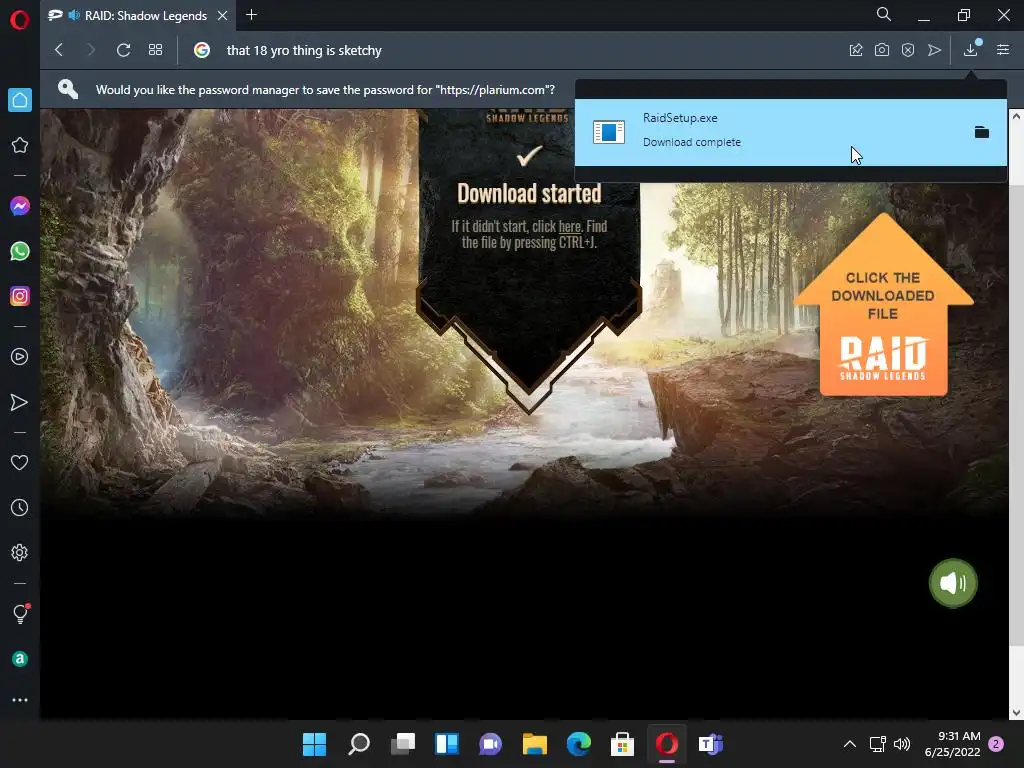Open the My Flow send icon in toolbar

[x=935, y=50]
